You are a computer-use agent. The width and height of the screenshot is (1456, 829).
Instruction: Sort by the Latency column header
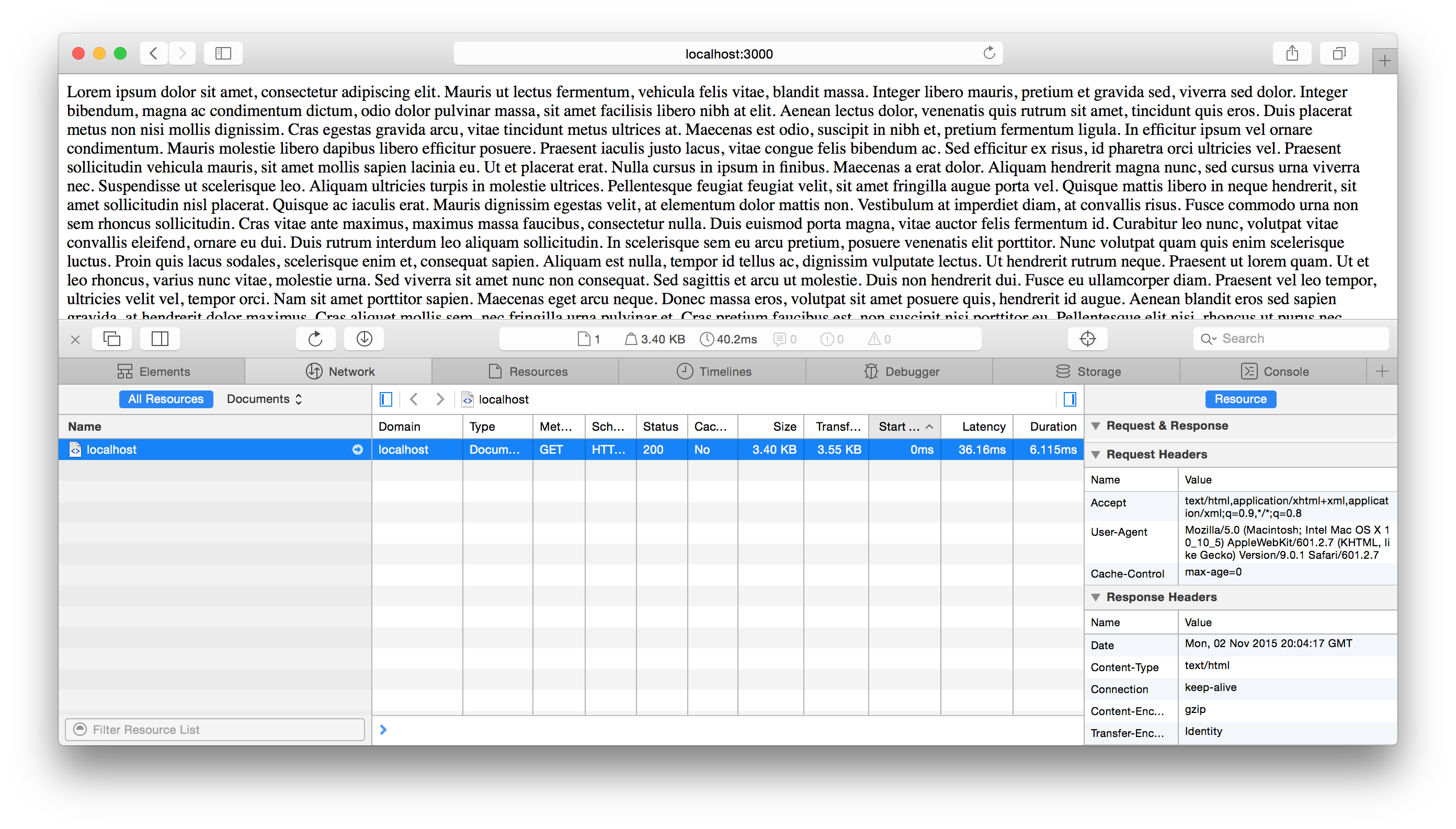pyautogui.click(x=977, y=427)
